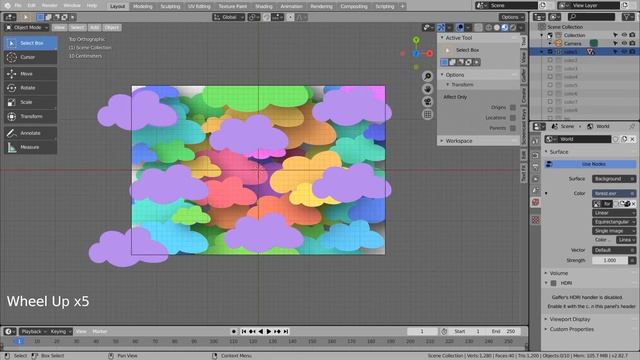The height and width of the screenshot is (360, 640).
Task: Activate the Select Box tool
Action: pyautogui.click(x=31, y=43)
